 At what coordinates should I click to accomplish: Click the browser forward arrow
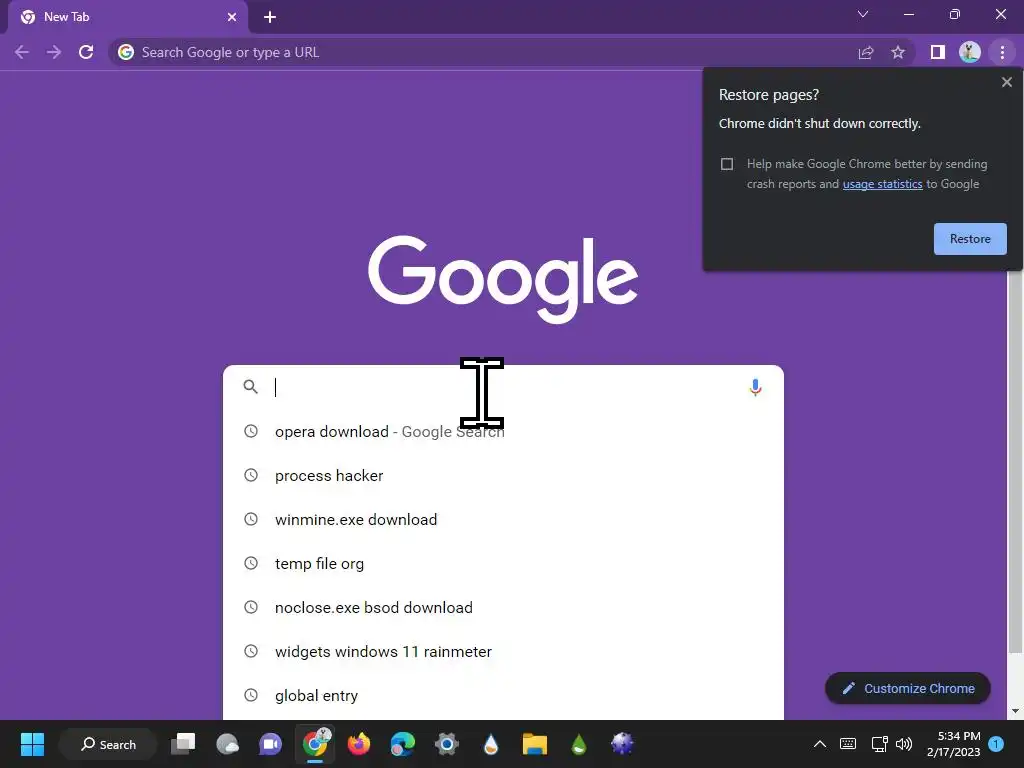(54, 52)
